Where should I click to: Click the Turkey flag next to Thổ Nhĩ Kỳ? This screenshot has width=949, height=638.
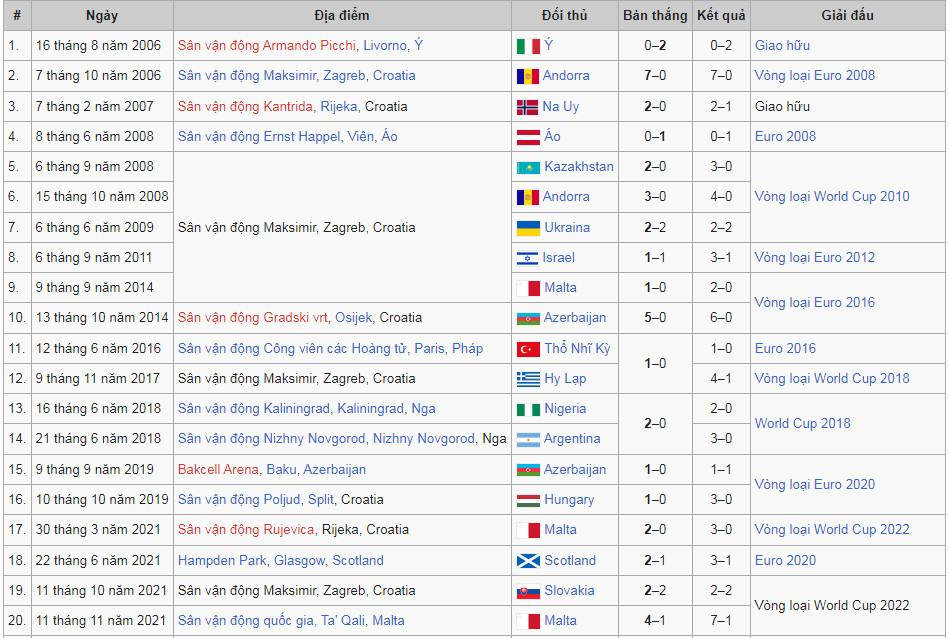[527, 348]
